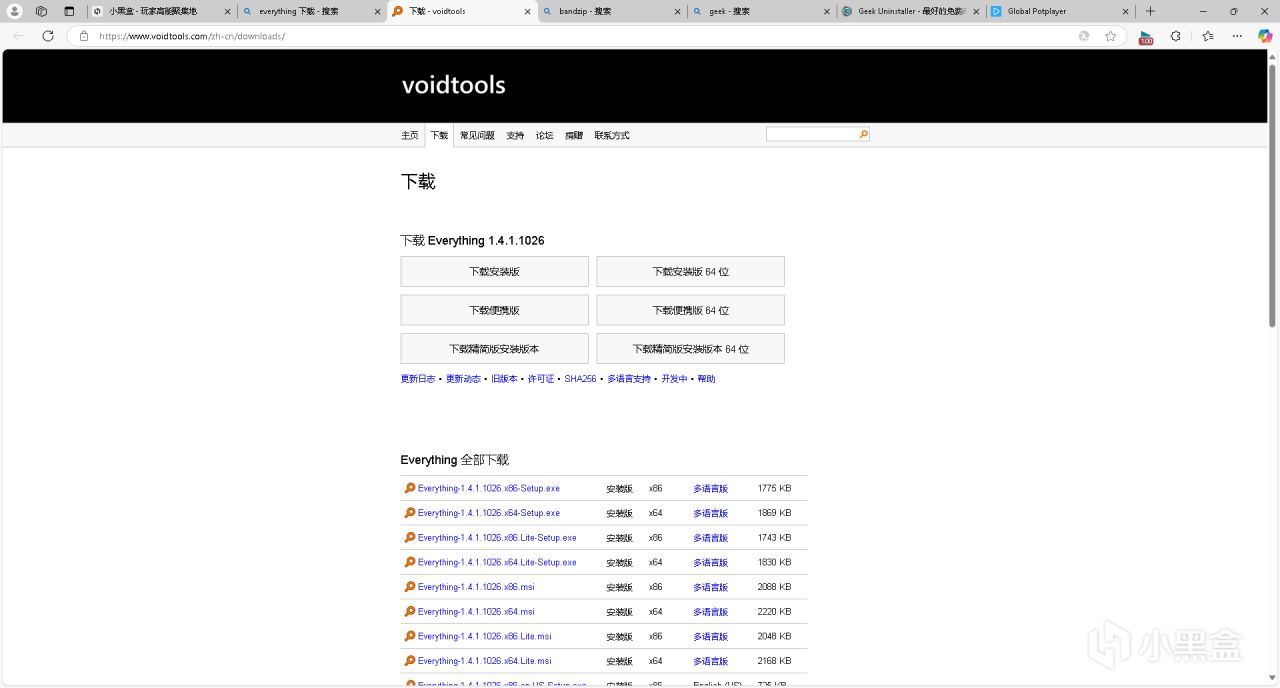Open the 帮助 link
Viewport: 1280px width, 688px height.
click(706, 379)
